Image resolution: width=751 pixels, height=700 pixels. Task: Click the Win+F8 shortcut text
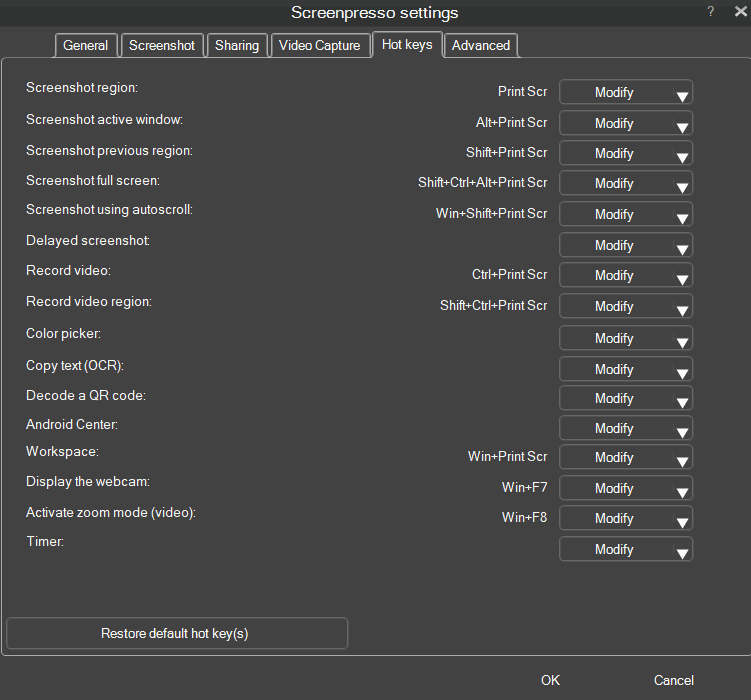click(x=524, y=517)
